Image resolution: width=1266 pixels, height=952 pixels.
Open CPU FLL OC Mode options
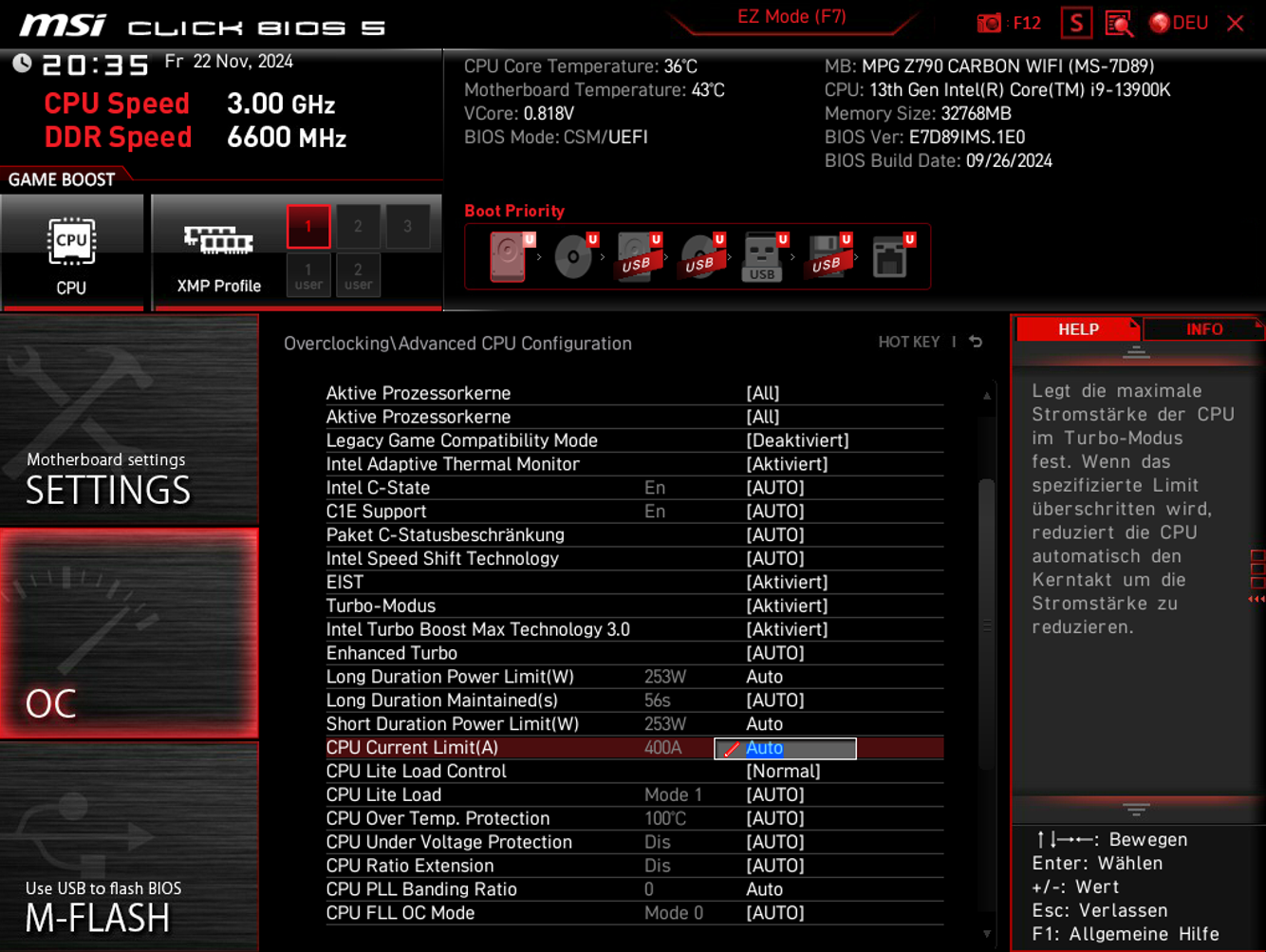[x=775, y=913]
